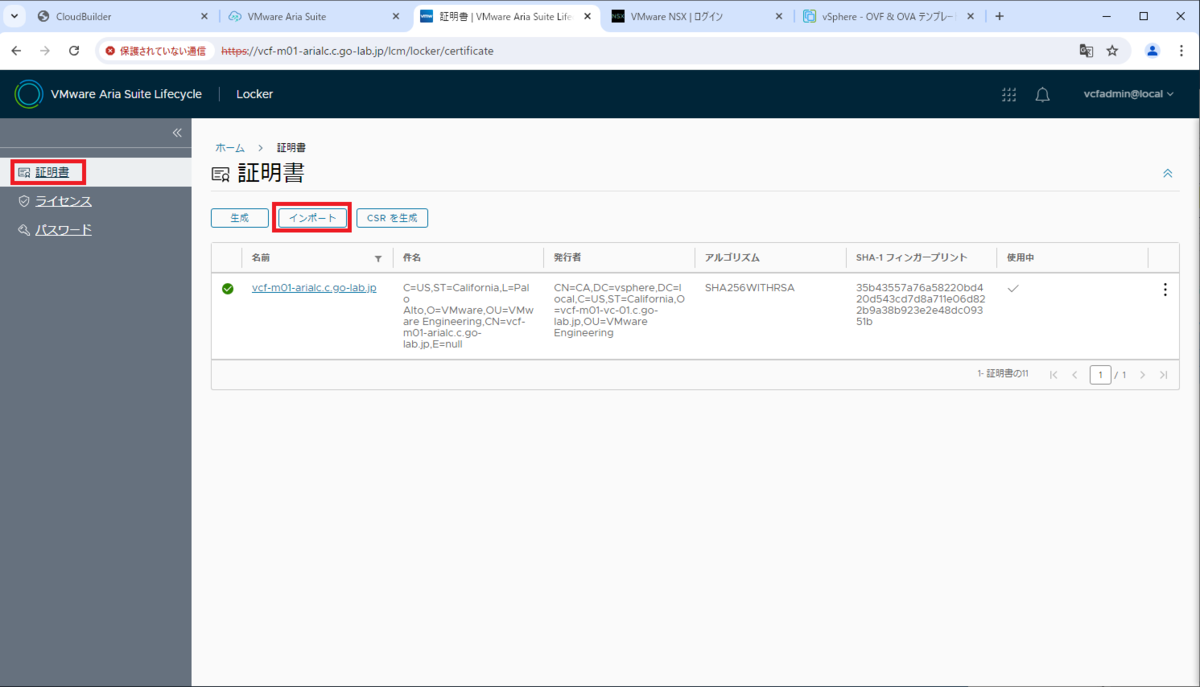Open a new browser tab
Screen dimensions: 1200x687
tap(999, 17)
